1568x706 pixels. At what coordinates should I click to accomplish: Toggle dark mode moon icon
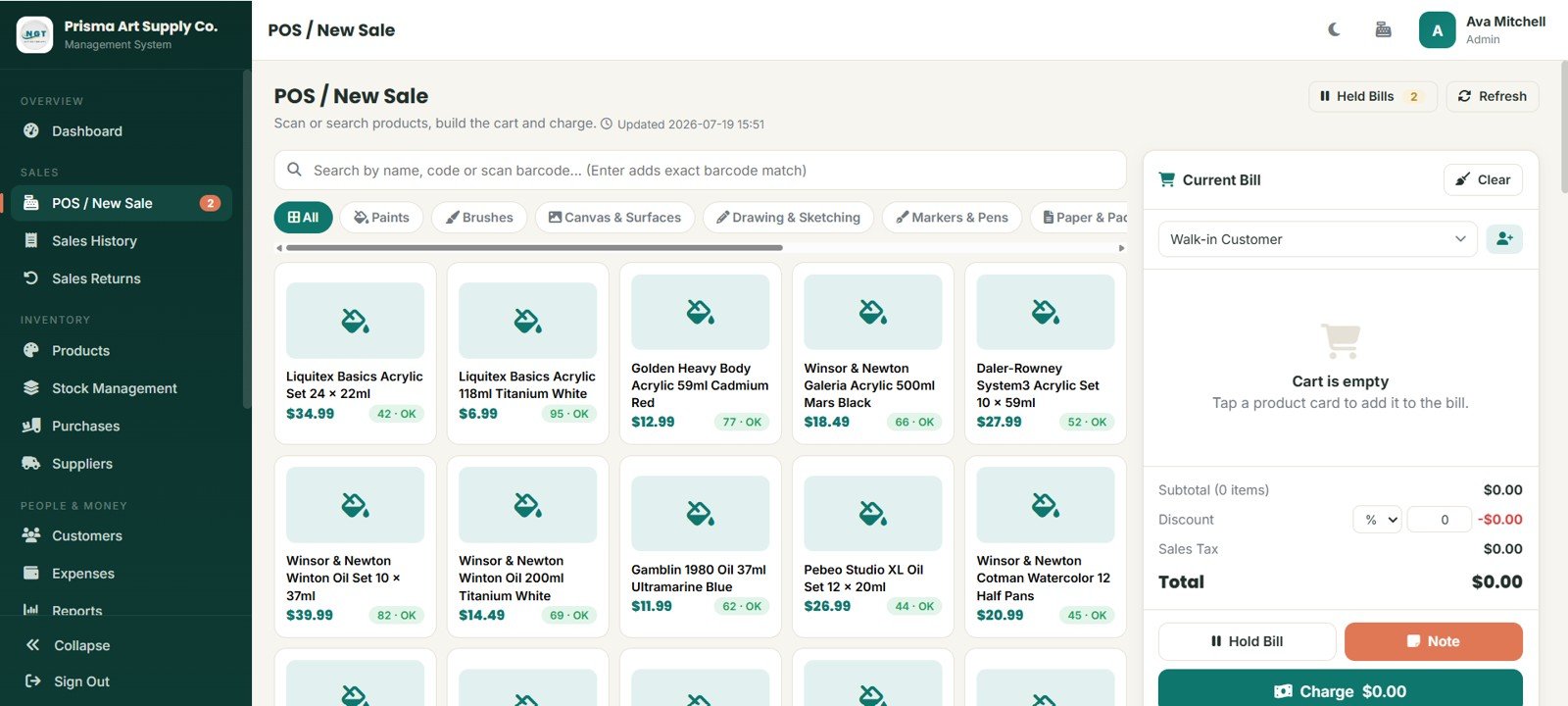point(1334,29)
